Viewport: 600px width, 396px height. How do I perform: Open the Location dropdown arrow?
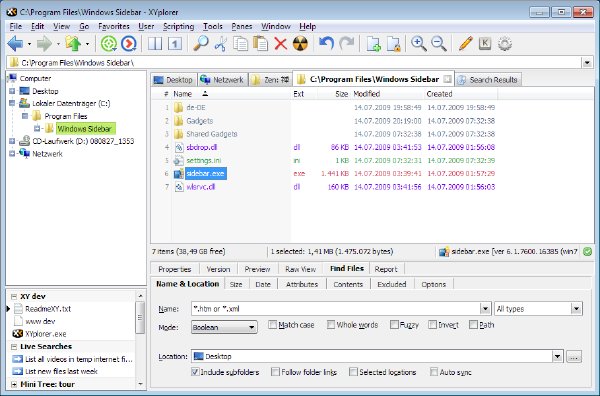pos(558,357)
